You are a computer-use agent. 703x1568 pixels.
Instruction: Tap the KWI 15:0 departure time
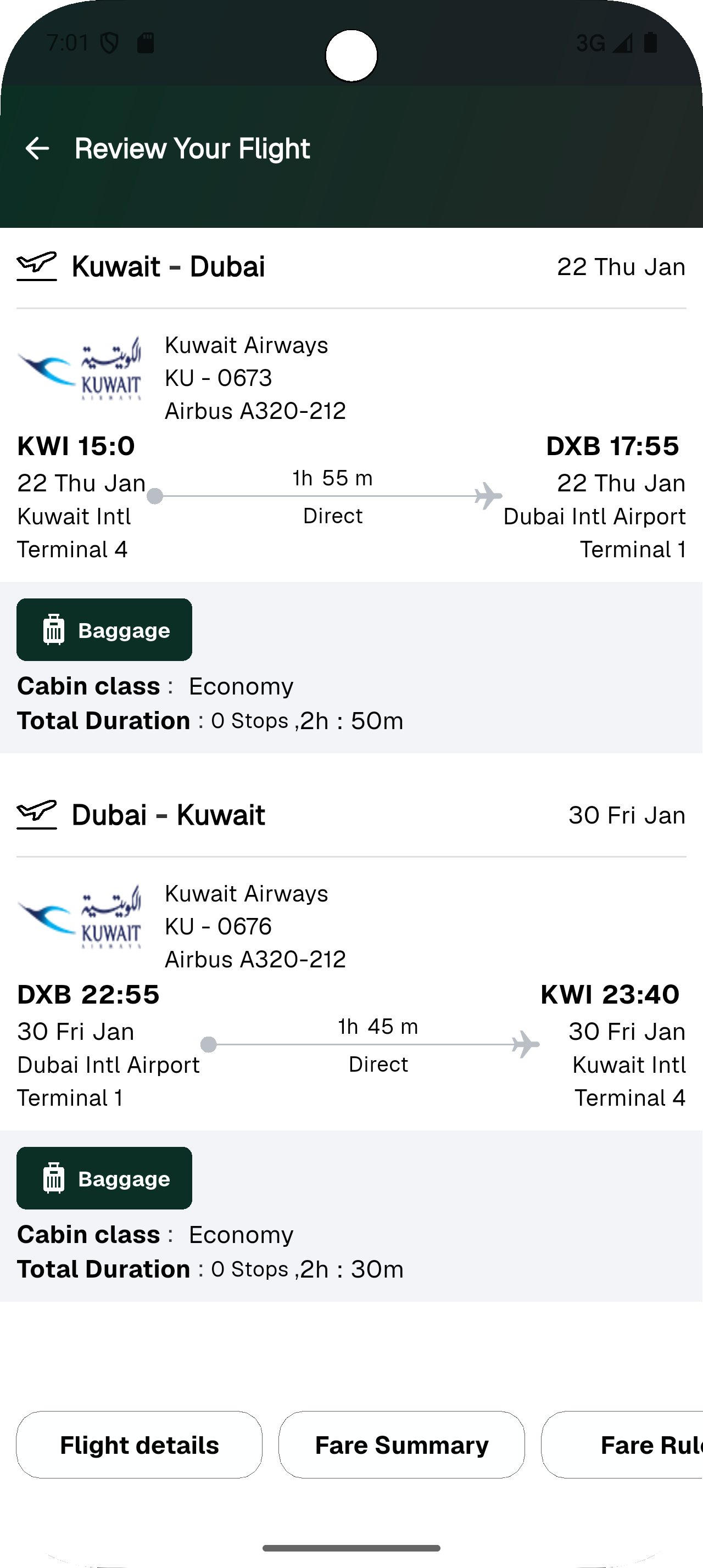pos(76,446)
